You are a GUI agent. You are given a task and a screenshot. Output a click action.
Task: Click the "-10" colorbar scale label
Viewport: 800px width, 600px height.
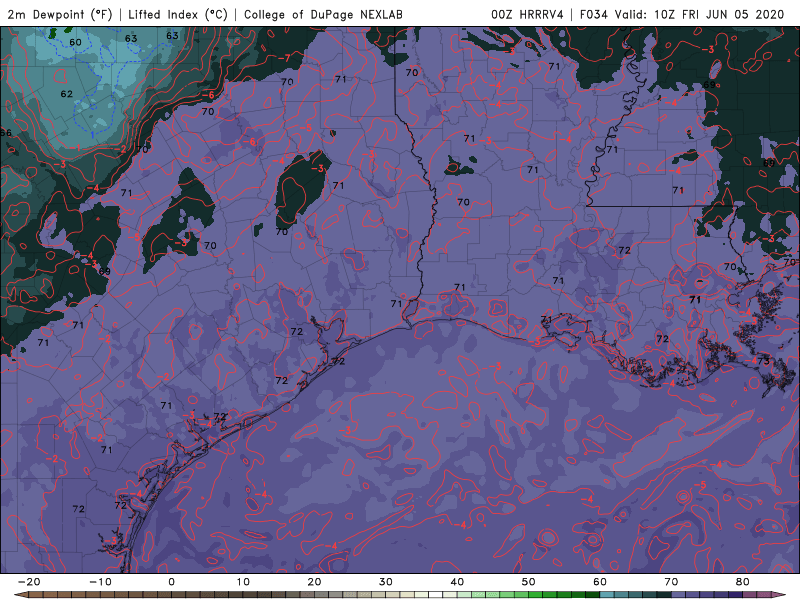click(x=100, y=582)
